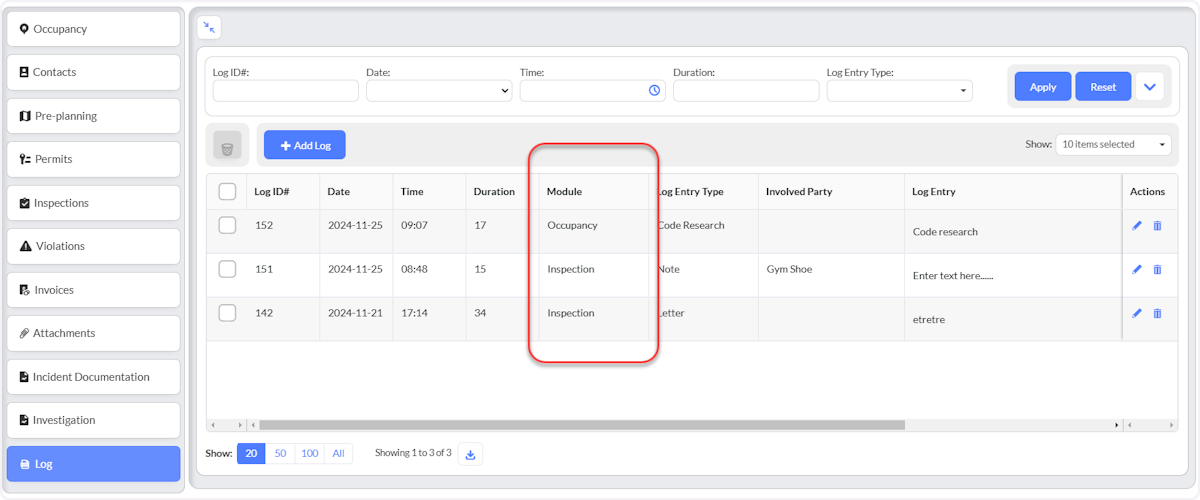Image resolution: width=1200 pixels, height=500 pixels.
Task: Click the 2024-11-21 date cell
Action: 356,313
